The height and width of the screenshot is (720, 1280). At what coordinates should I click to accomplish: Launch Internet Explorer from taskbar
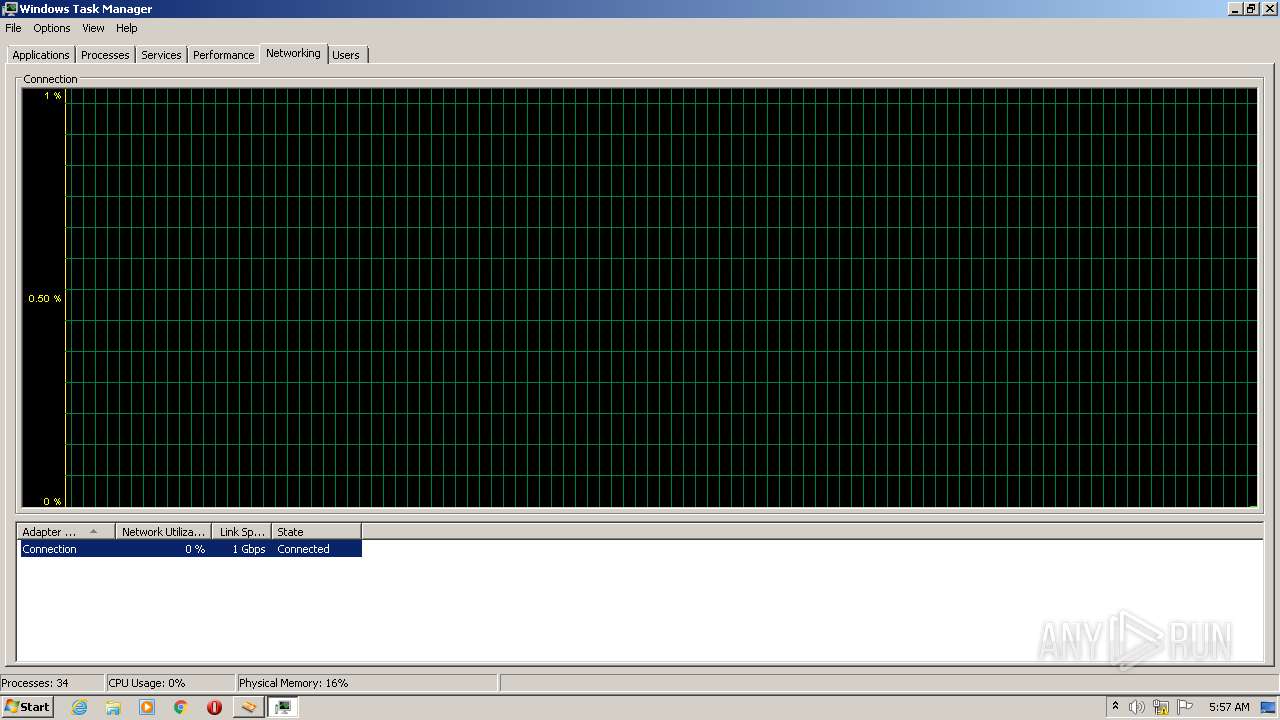tap(79, 707)
